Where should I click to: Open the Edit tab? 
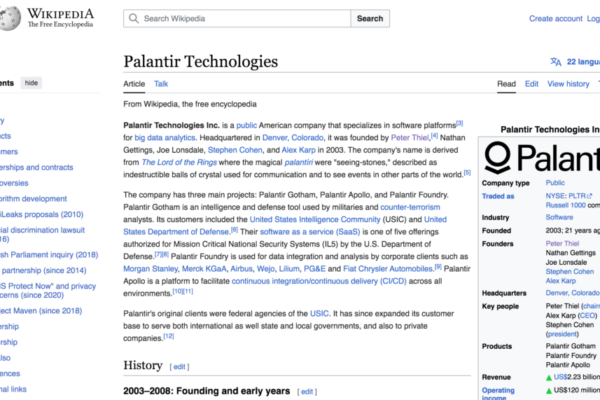pos(532,84)
